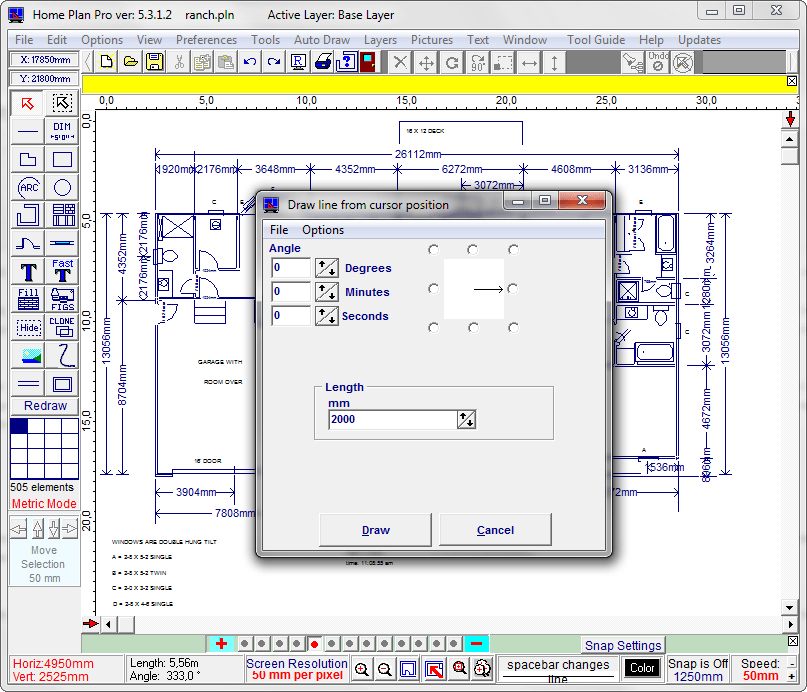
Task: Select the red active zoom level dot
Action: point(314,644)
